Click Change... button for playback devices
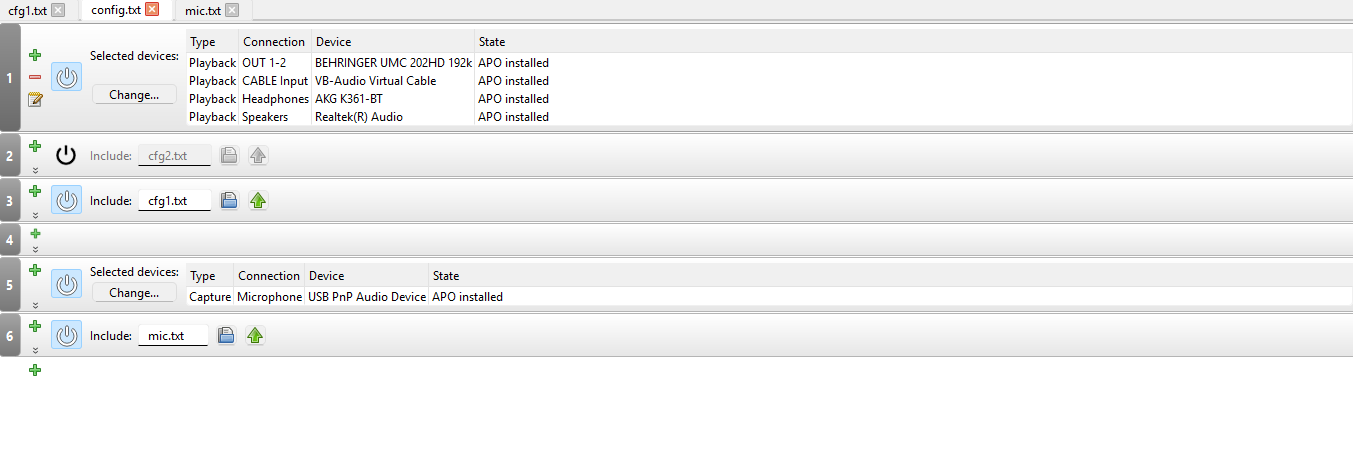The image size is (1353, 472). 134,95
